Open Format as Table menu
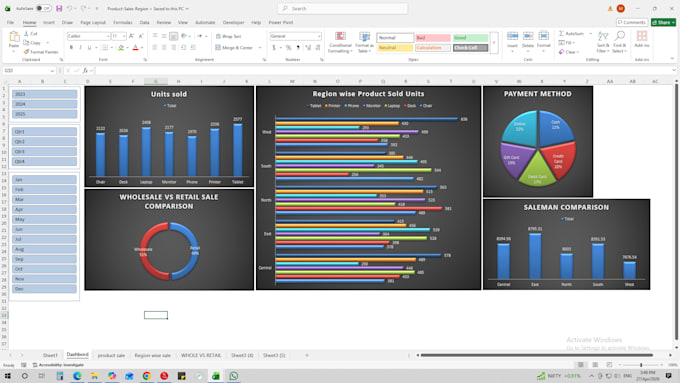 364,42
